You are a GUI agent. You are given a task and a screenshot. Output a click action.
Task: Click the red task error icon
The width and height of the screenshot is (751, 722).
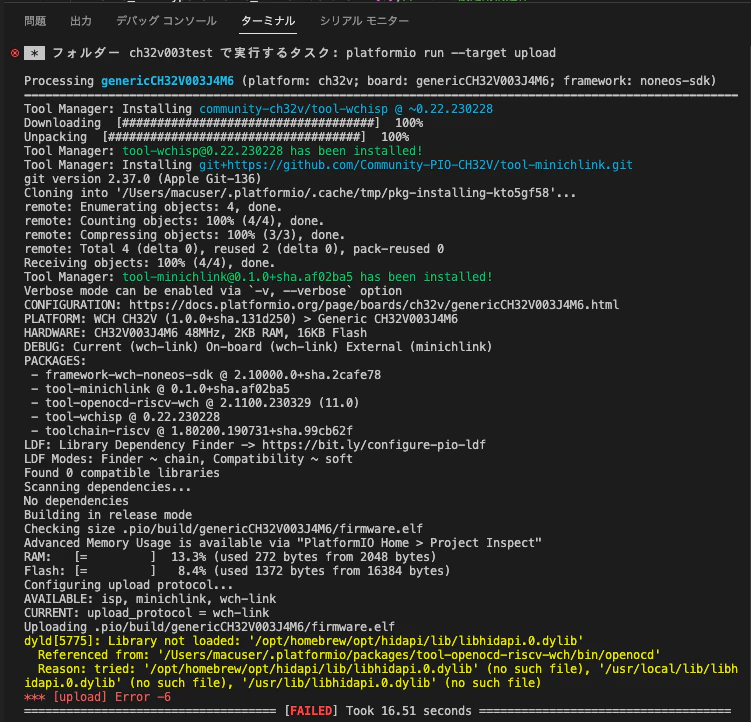point(15,53)
